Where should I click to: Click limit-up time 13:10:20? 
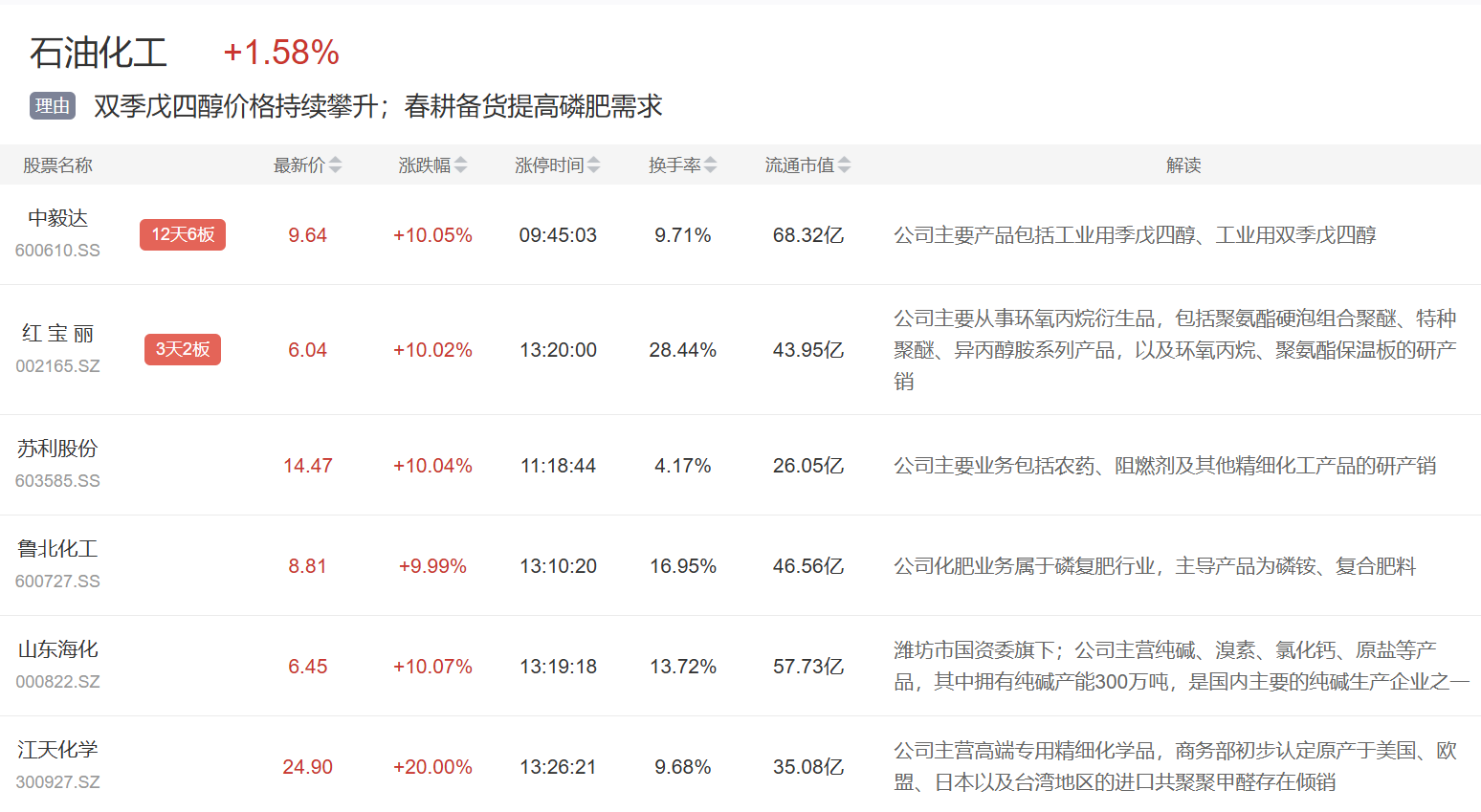pos(558,566)
